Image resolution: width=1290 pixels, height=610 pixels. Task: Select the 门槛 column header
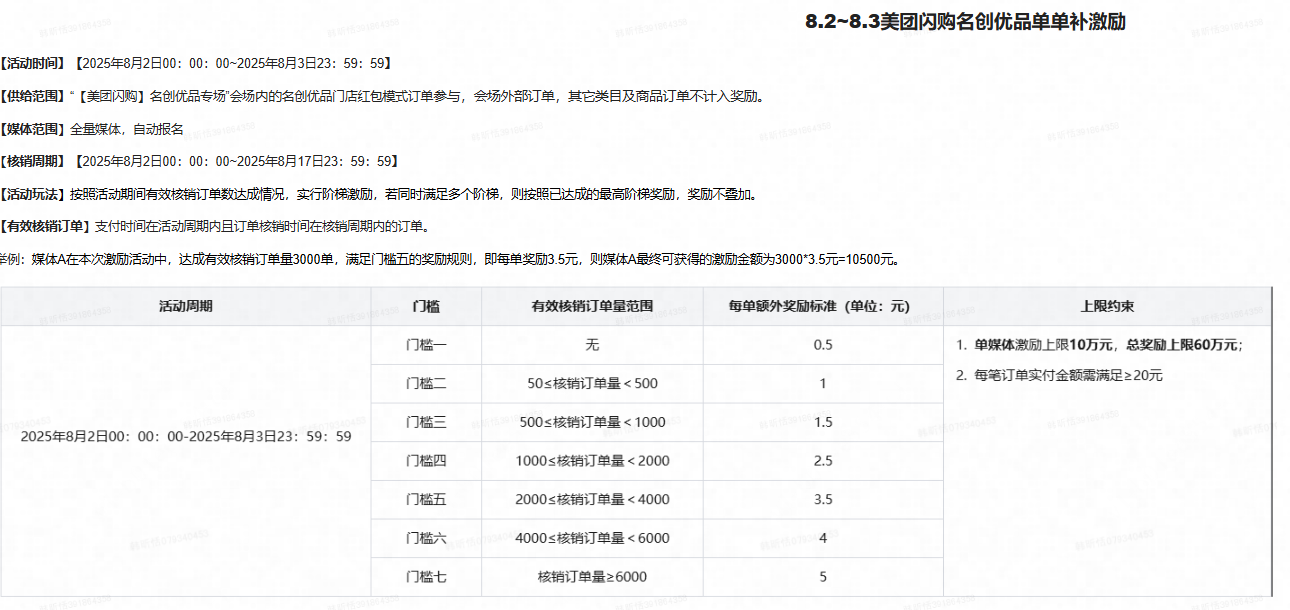(426, 306)
